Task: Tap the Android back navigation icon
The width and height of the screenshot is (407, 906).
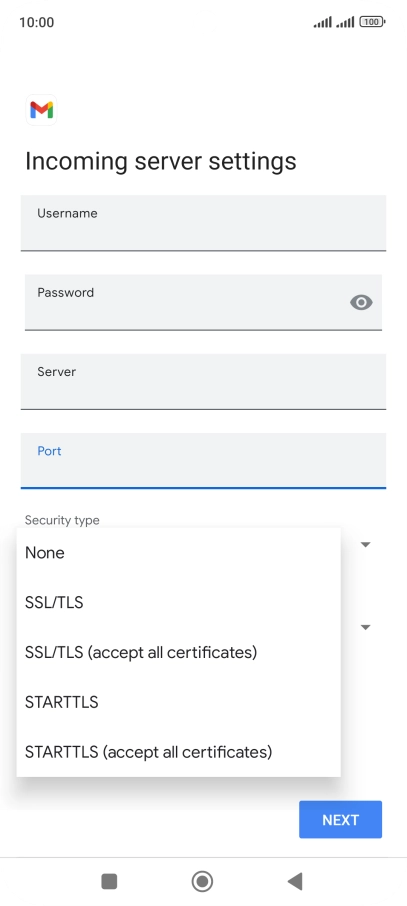Action: coord(295,881)
